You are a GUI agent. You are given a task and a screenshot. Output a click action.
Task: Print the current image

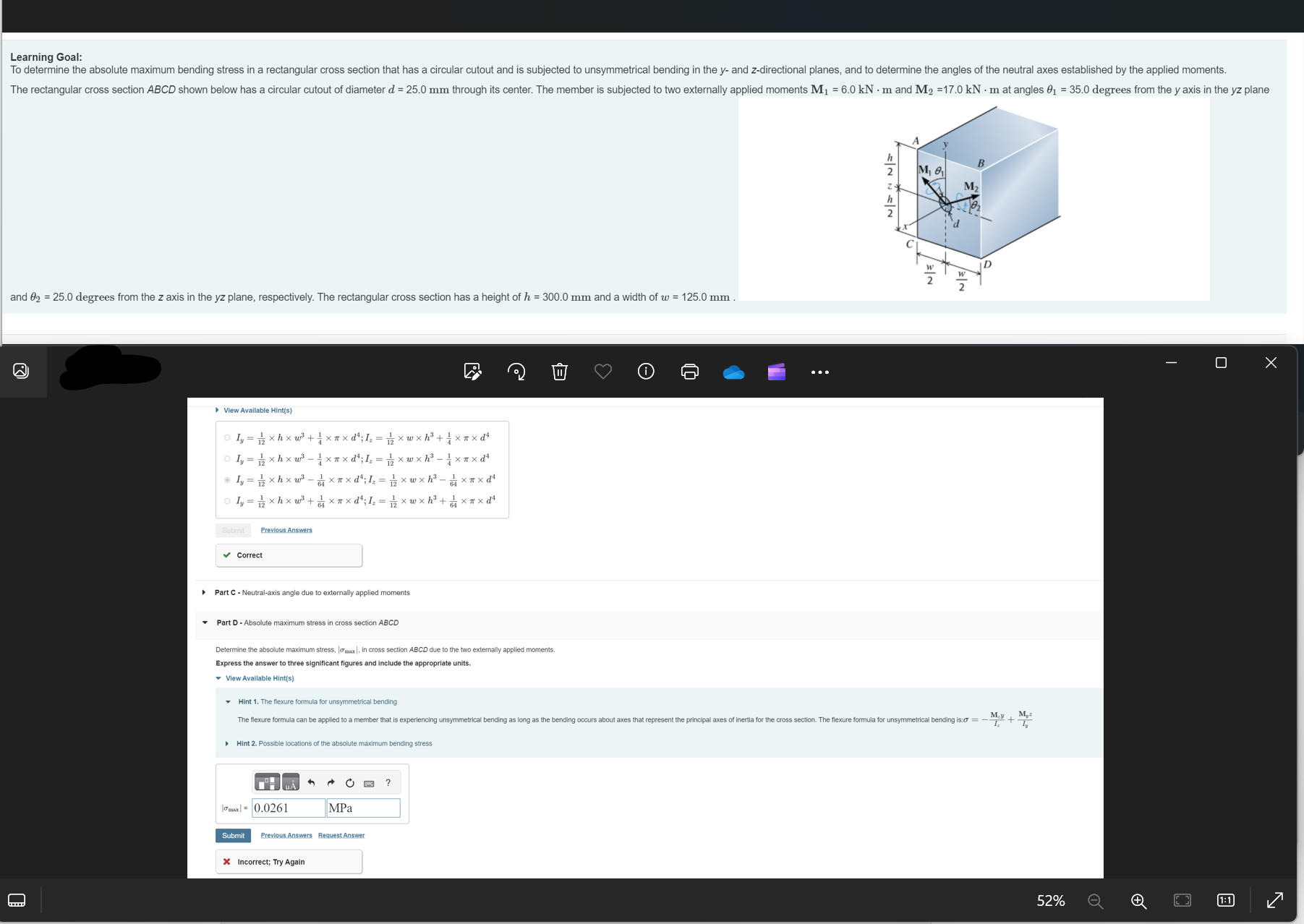689,372
